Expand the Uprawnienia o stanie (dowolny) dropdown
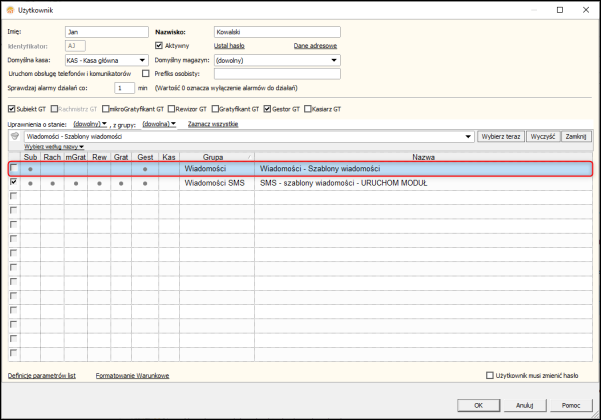The width and height of the screenshot is (601, 420). (x=90, y=124)
